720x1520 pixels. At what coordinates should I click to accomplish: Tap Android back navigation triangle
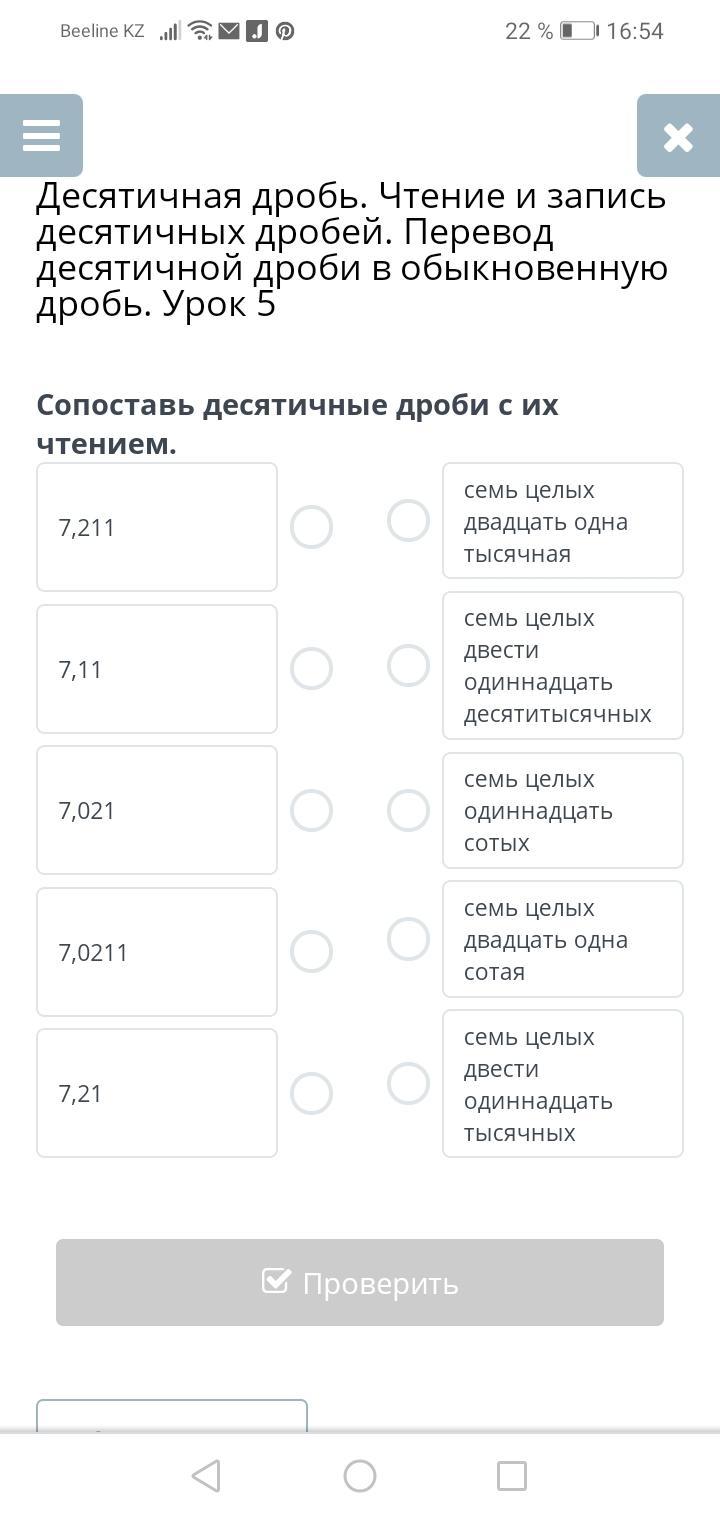(x=206, y=1476)
